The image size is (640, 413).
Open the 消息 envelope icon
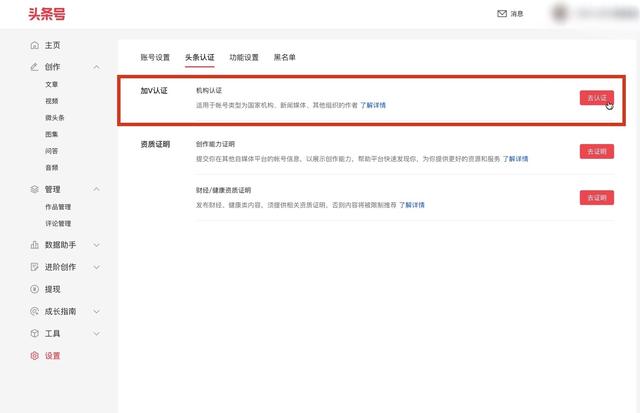click(502, 14)
